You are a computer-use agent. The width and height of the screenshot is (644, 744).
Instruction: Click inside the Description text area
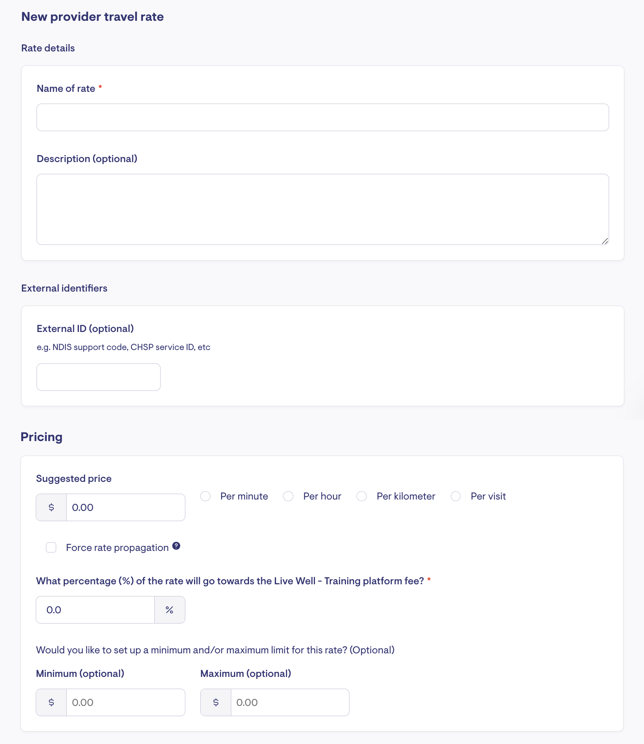tap(323, 209)
